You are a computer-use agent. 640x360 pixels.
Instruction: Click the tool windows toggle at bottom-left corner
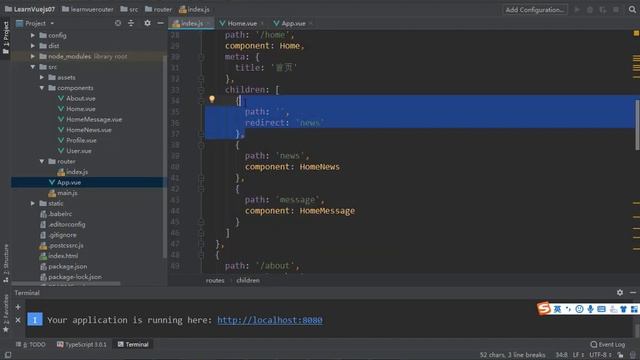(7, 355)
